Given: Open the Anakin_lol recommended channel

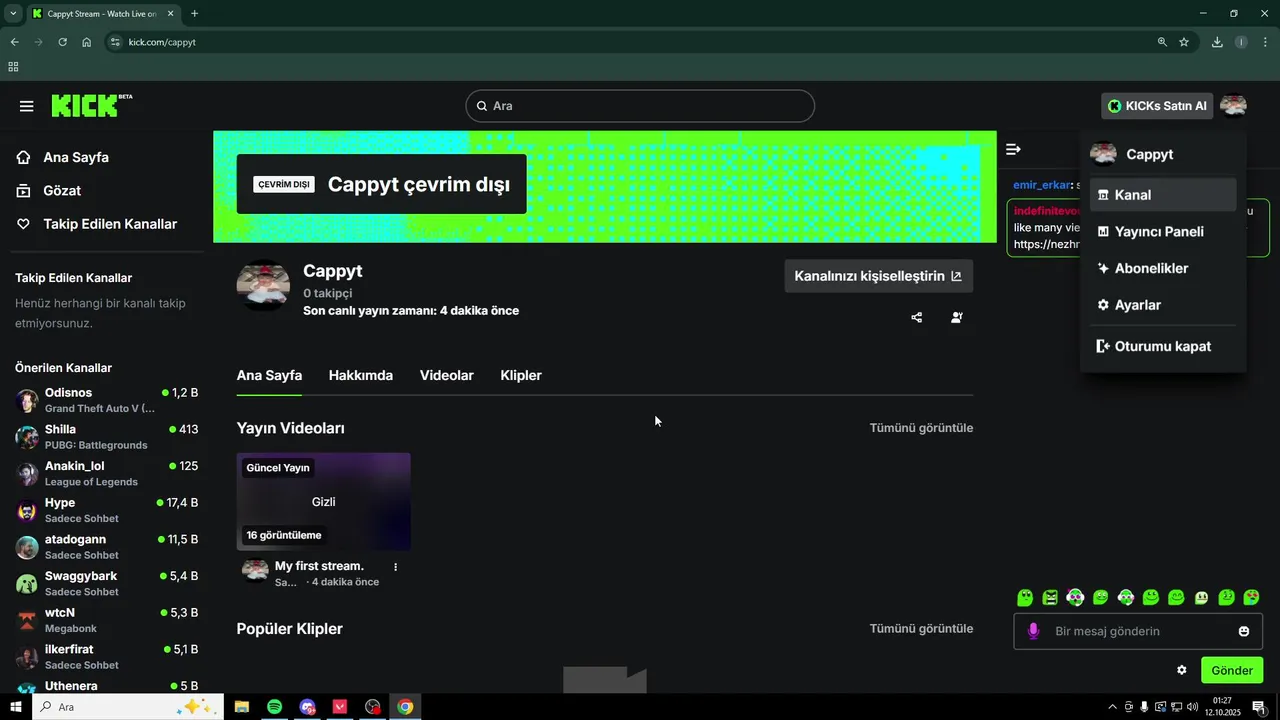Looking at the screenshot, I should click(107, 474).
